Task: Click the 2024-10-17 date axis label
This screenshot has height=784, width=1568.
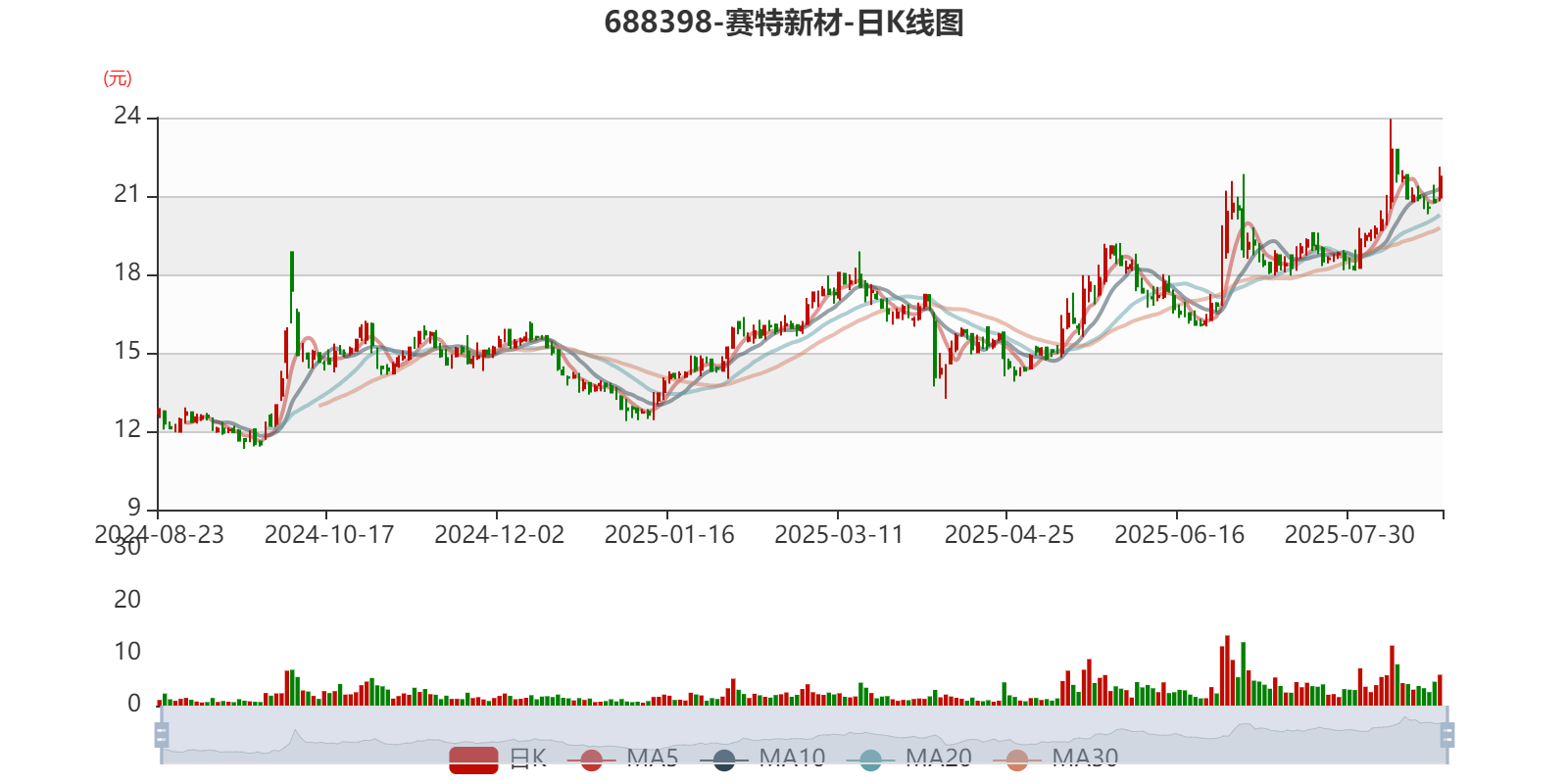Action: point(329,535)
